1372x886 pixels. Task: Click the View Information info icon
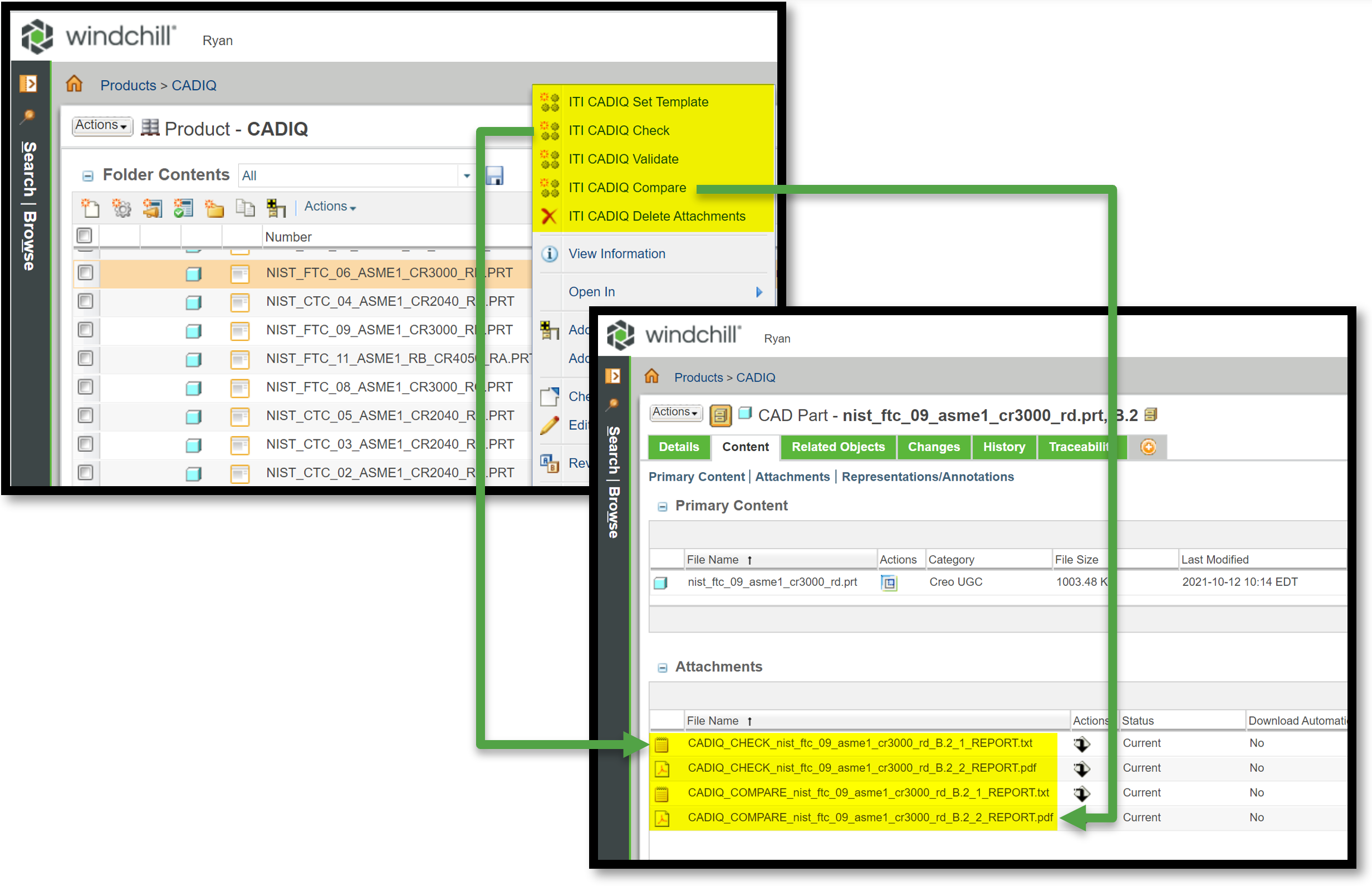tap(550, 254)
